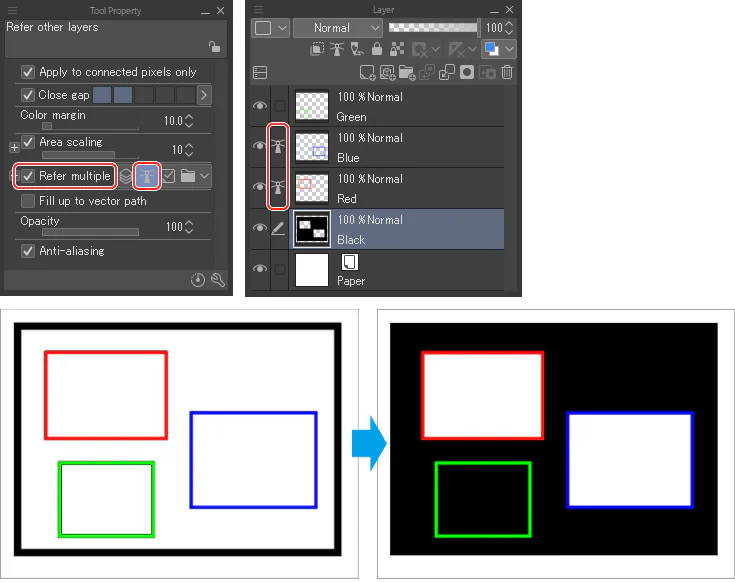Hide the Blue layer
The height and width of the screenshot is (582, 735).
[x=260, y=146]
